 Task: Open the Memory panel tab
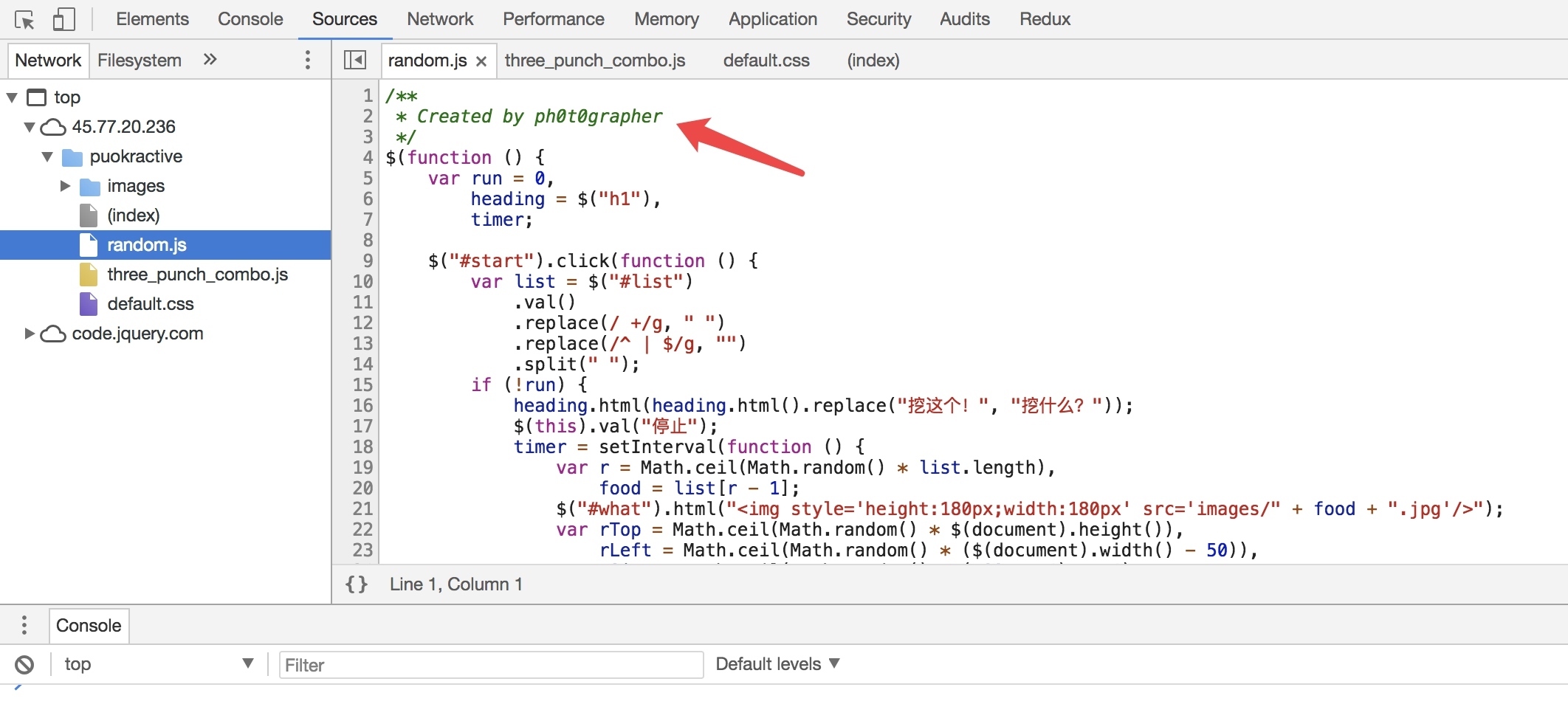(667, 19)
